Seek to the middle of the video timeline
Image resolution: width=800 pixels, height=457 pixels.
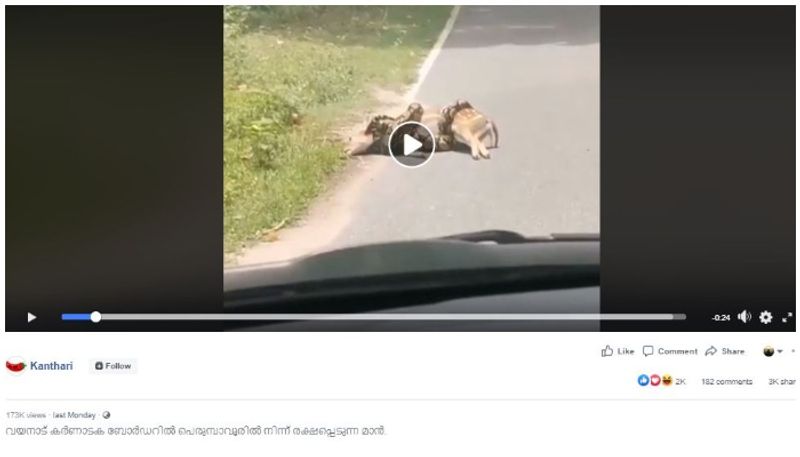373,317
